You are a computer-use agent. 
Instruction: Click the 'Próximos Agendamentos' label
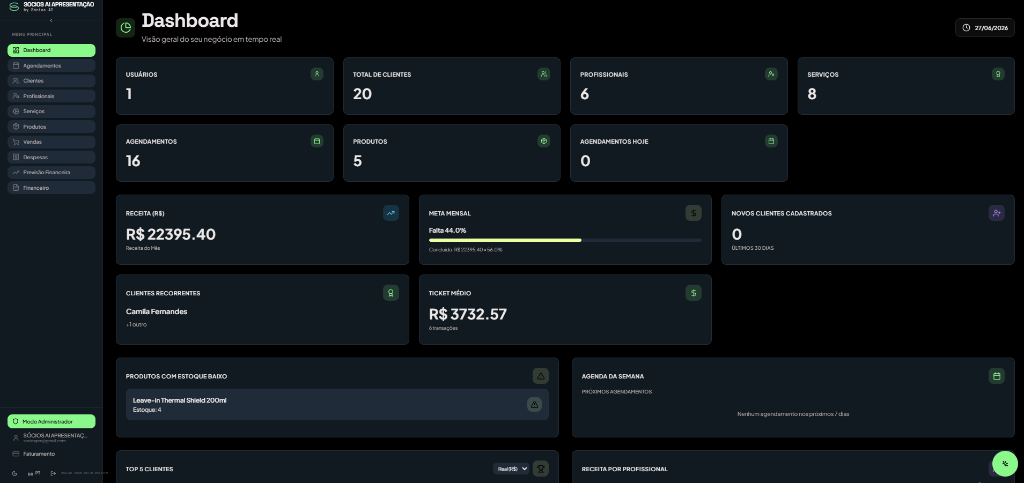(x=616, y=392)
